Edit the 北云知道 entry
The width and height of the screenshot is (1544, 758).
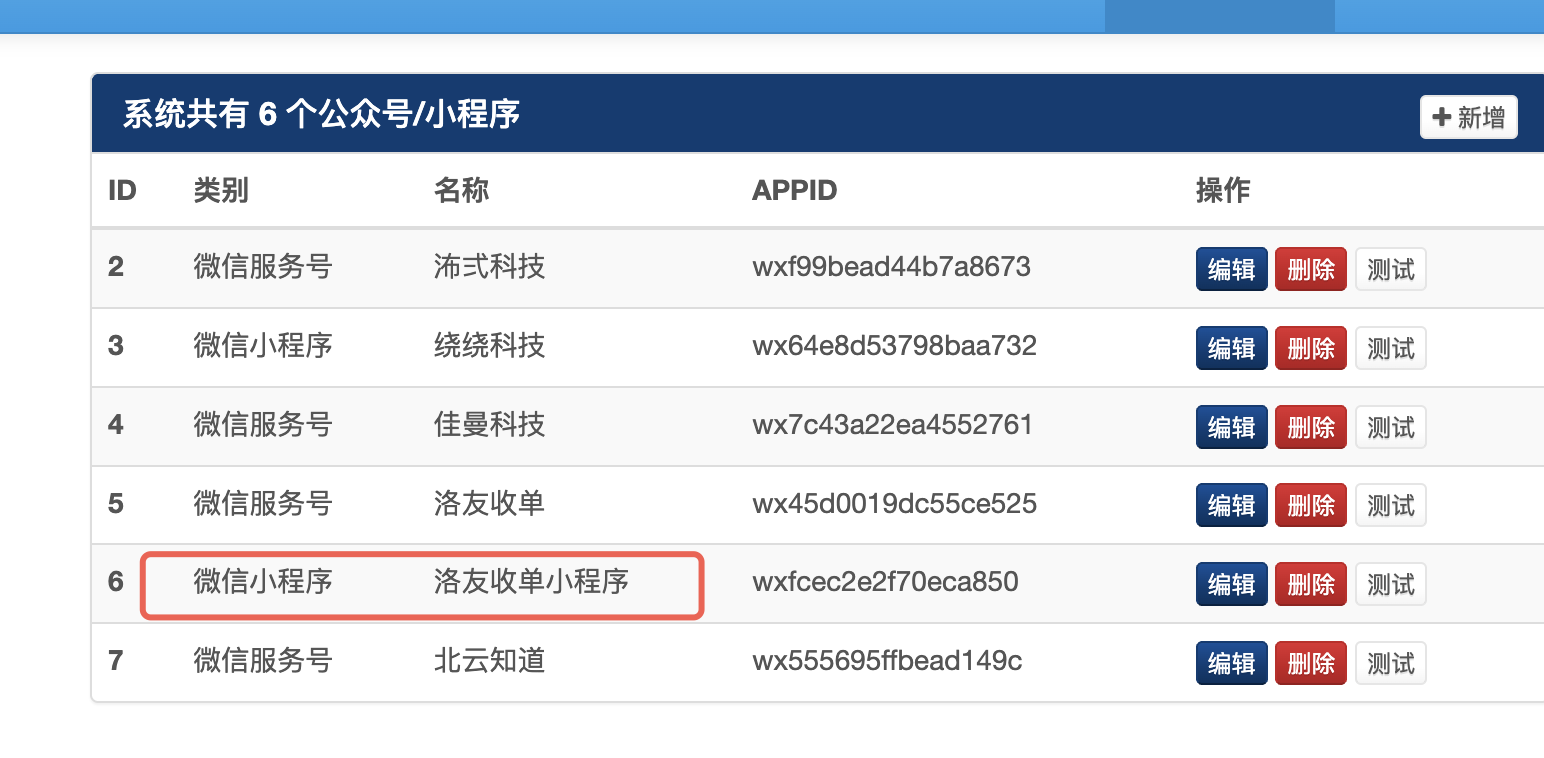point(1231,663)
